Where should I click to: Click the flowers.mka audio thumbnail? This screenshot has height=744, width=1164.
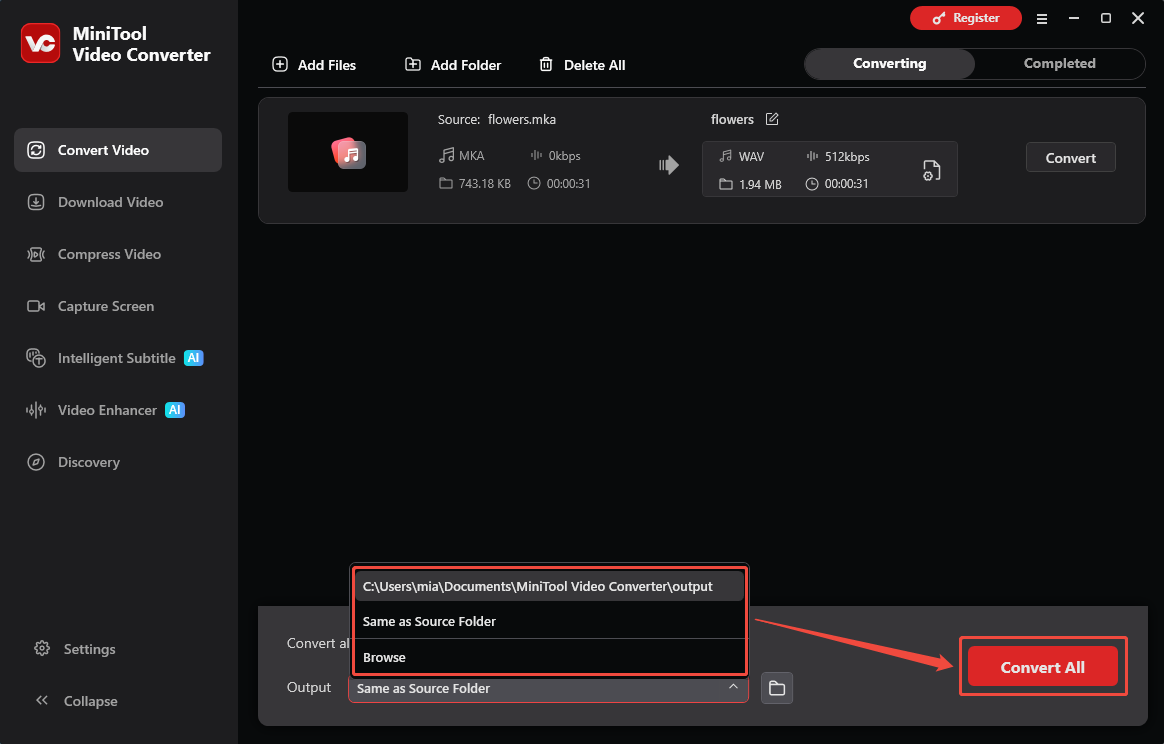click(348, 152)
